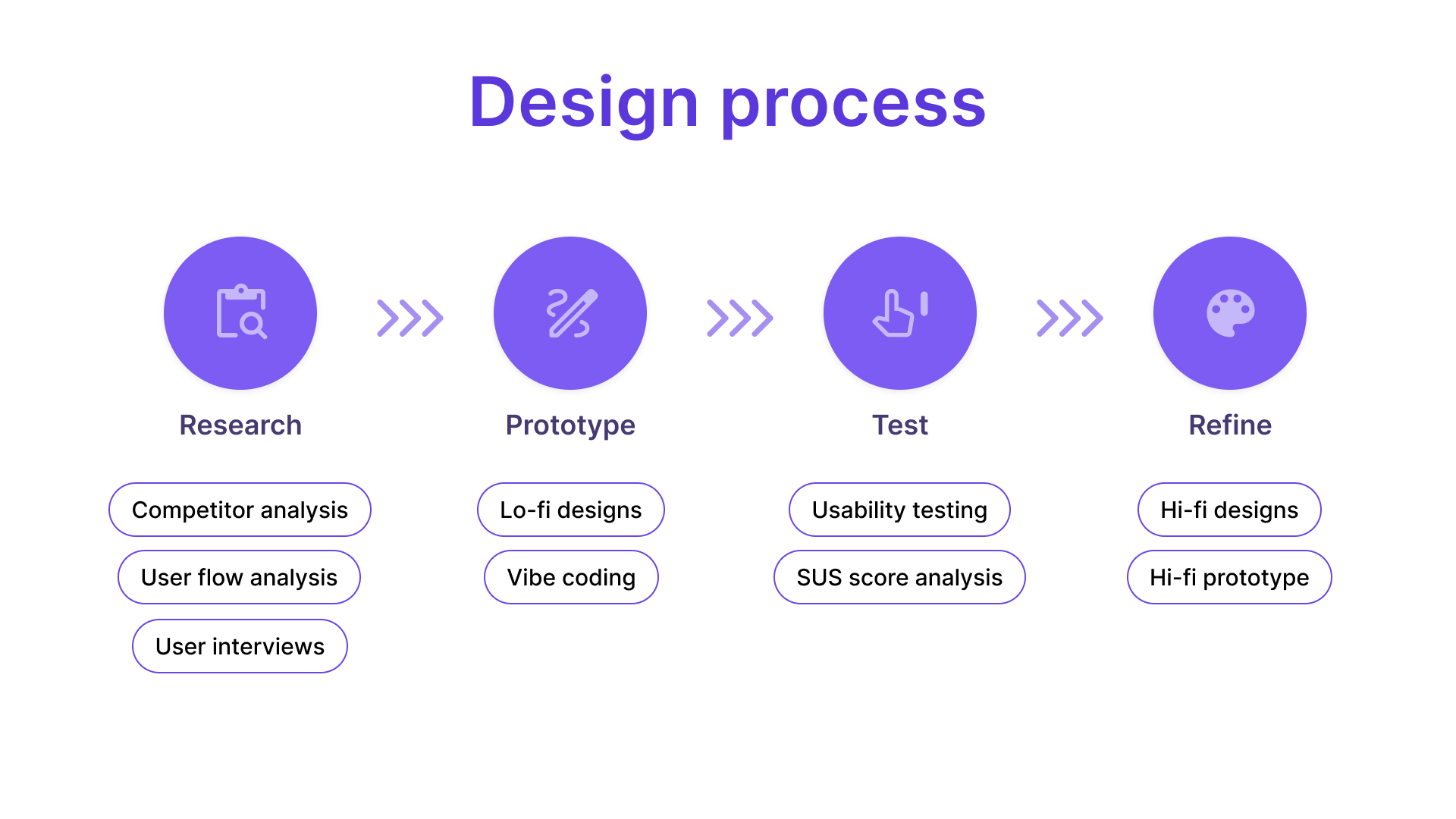
Task: Select the Hi-fi prototype pill
Action: click(1229, 577)
